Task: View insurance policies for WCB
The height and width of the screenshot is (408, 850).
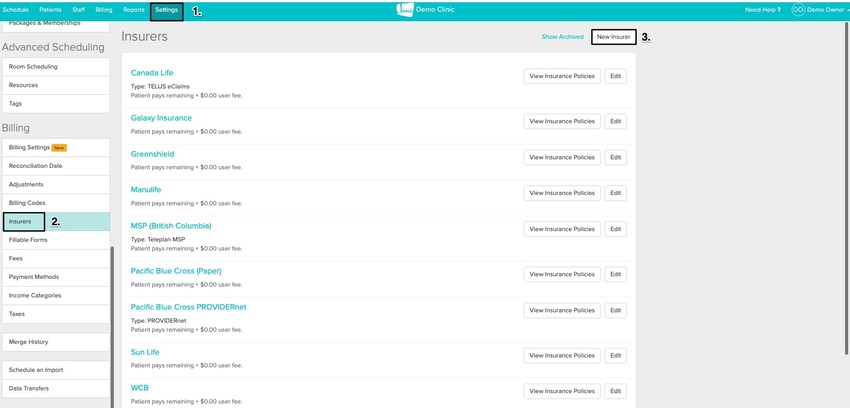Action: point(562,391)
